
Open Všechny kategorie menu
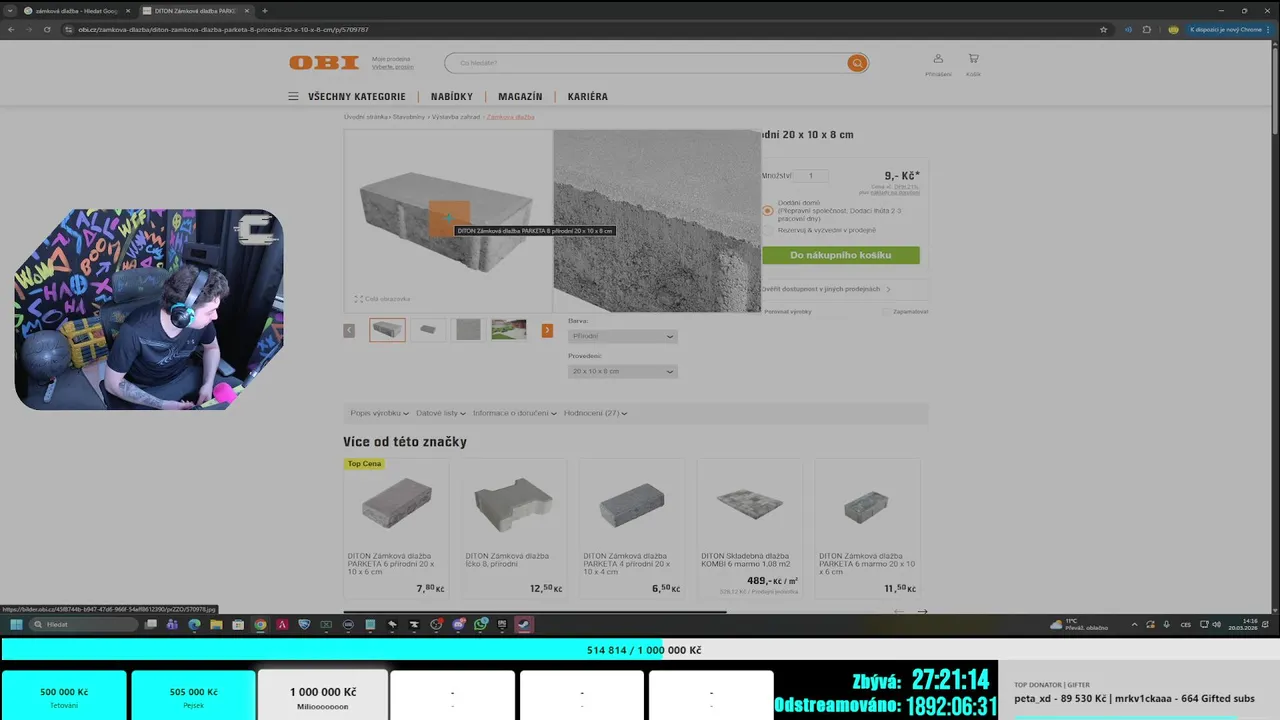(357, 97)
